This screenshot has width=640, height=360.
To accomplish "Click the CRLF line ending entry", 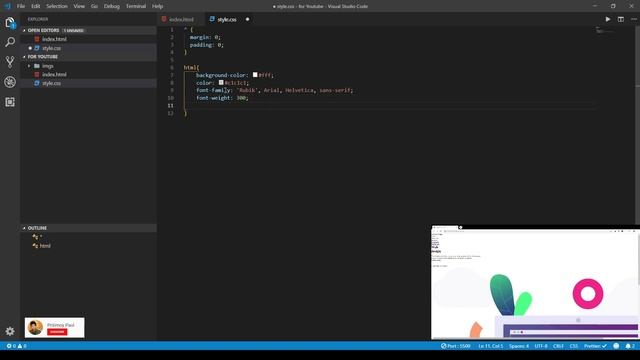I will point(558,346).
